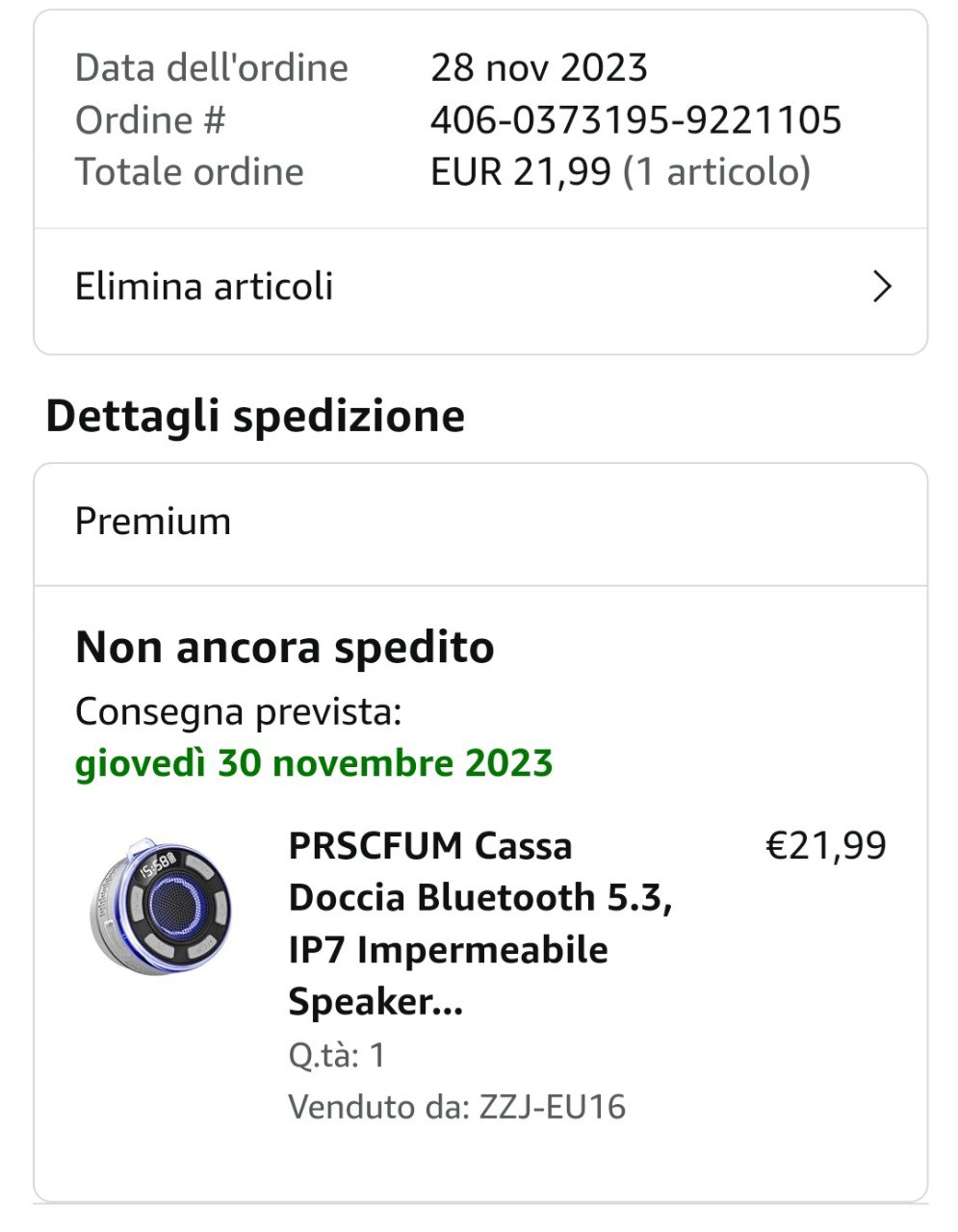Tap the Dettagli spedizione section heading
Viewport: 958px width, 1232px height.
pos(255,416)
